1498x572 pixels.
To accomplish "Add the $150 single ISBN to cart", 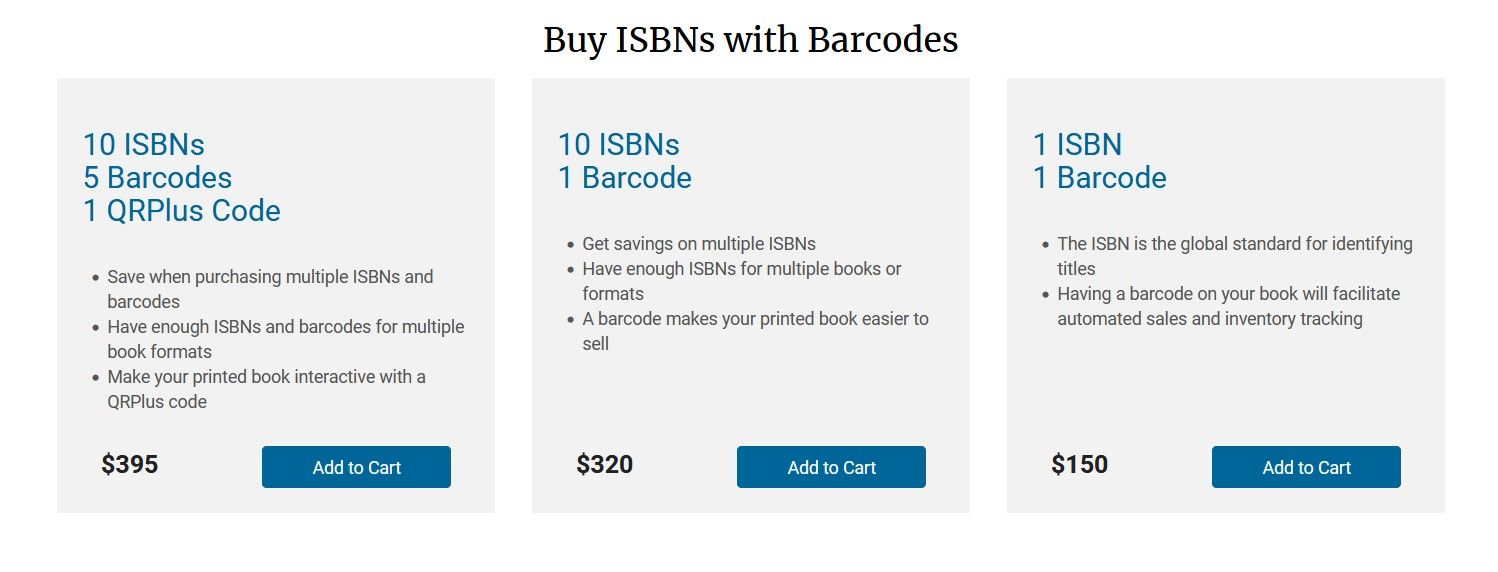I will [x=1306, y=467].
